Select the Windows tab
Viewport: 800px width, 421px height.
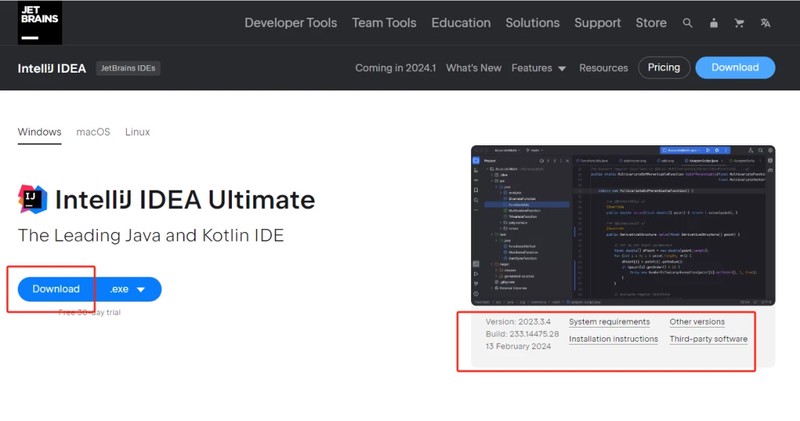pos(39,132)
